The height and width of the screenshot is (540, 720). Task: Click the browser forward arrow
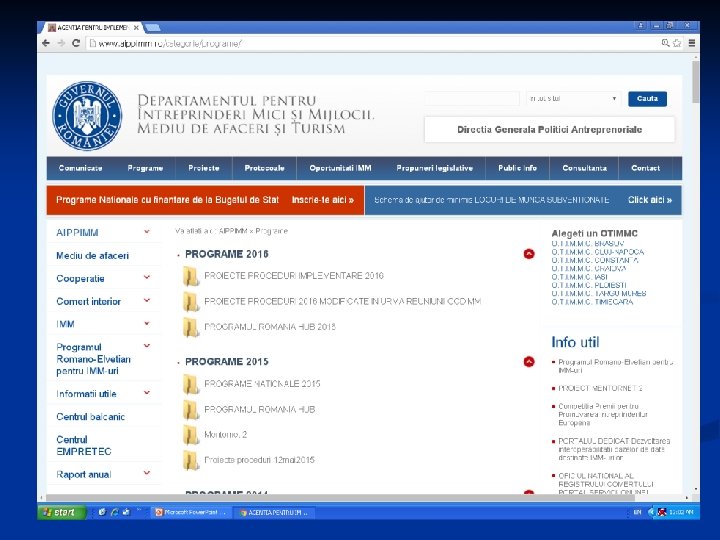pos(62,43)
